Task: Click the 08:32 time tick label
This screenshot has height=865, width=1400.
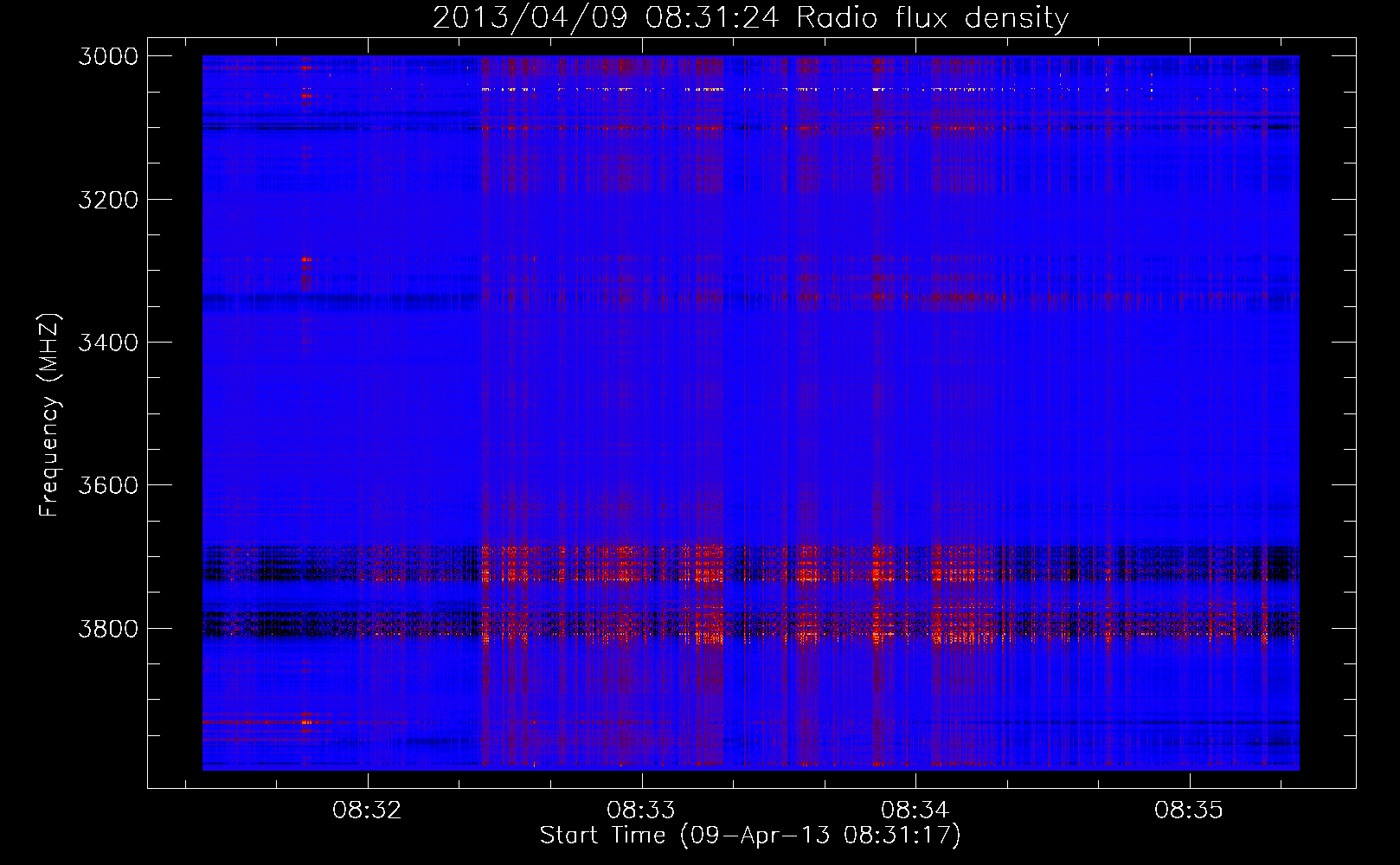Action: coord(368,811)
